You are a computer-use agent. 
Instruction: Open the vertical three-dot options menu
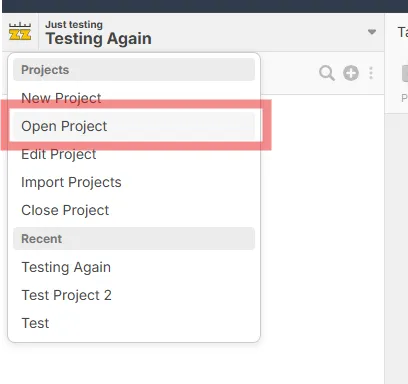pyautogui.click(x=371, y=73)
